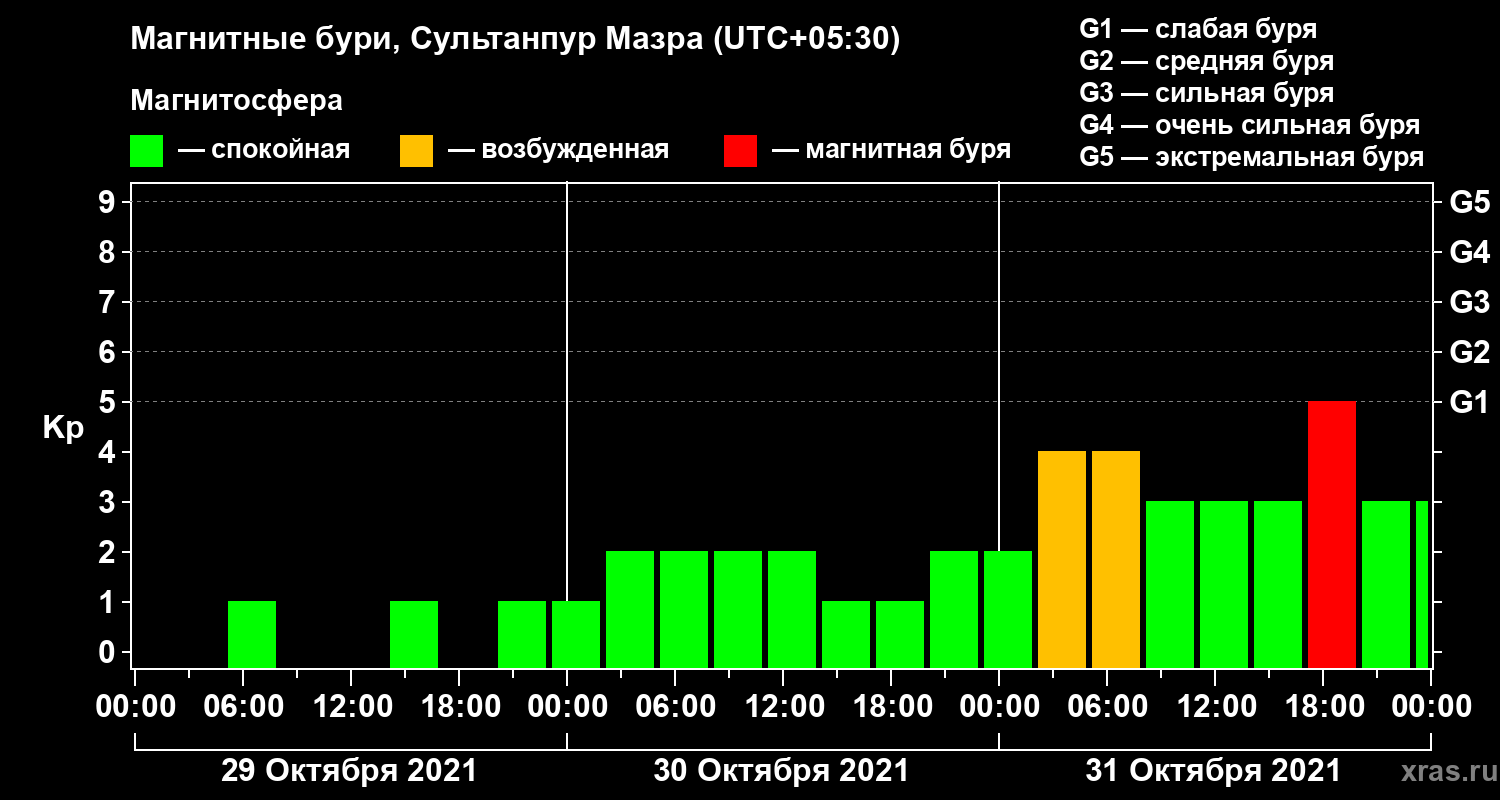Image resolution: width=1500 pixels, height=800 pixels.
Task: Click the G5 — экстремальная буря legend line
Action: (1252, 158)
